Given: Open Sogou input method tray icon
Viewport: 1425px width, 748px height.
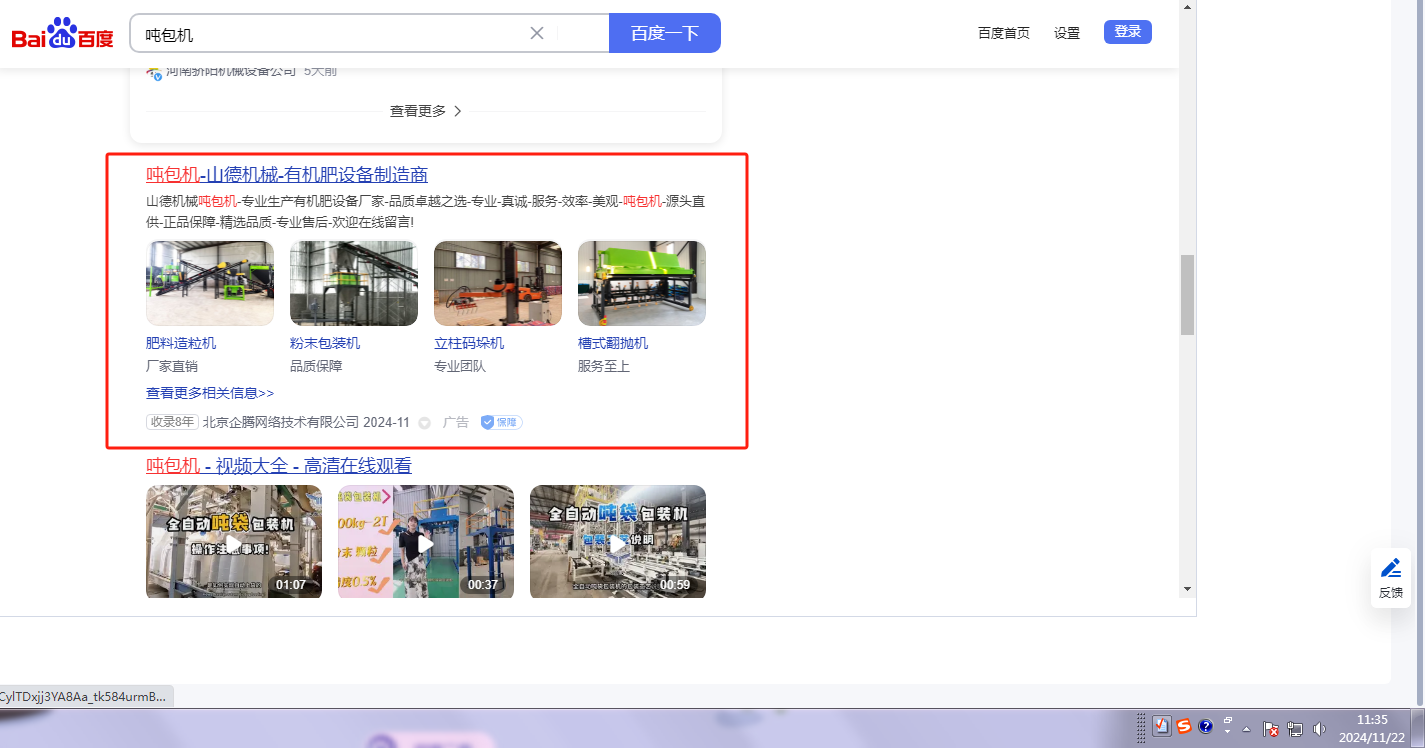Looking at the screenshot, I should point(1184,727).
